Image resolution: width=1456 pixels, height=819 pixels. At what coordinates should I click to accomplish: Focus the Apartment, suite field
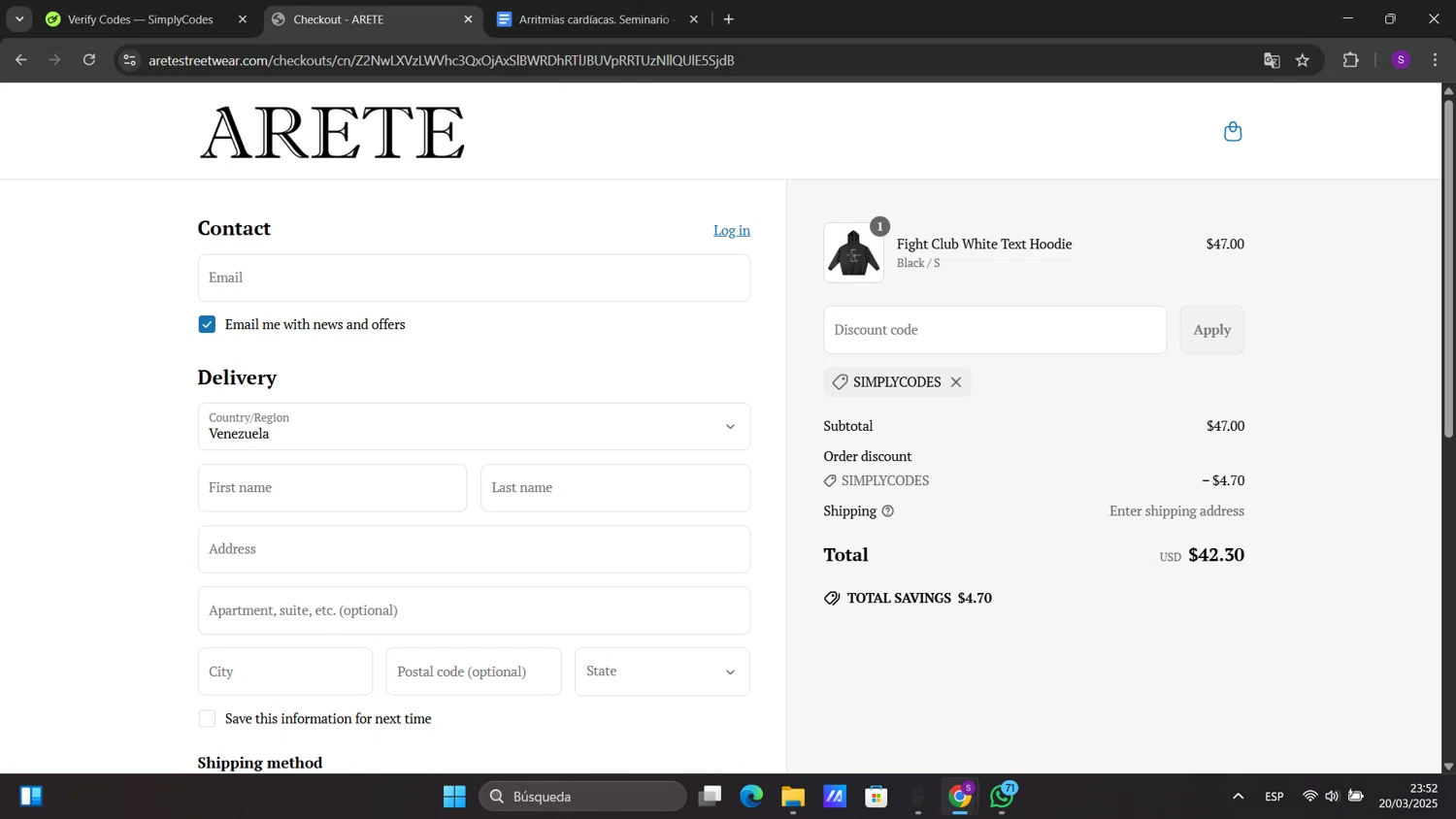(x=474, y=610)
